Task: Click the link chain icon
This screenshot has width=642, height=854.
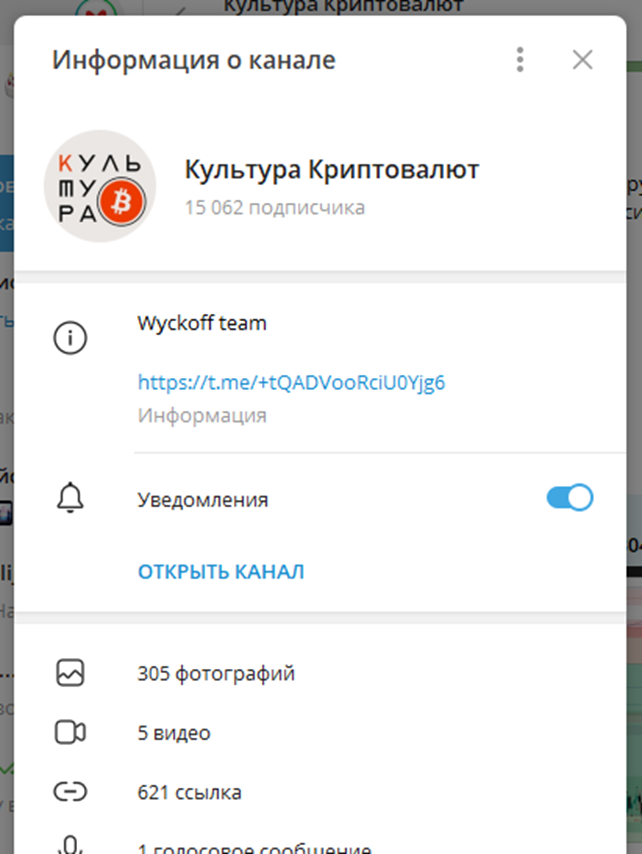Action: pyautogui.click(x=70, y=791)
